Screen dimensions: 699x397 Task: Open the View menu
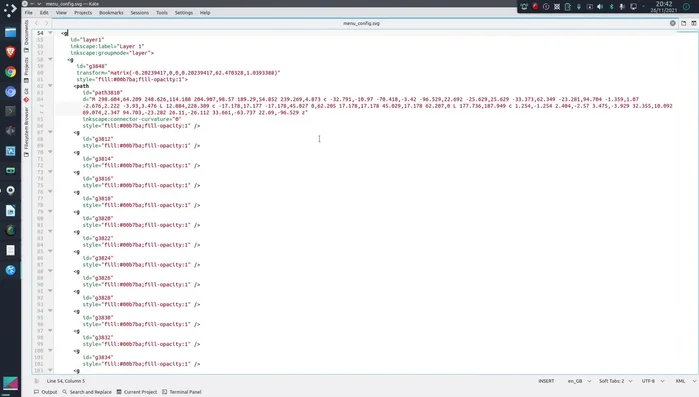tap(61, 12)
